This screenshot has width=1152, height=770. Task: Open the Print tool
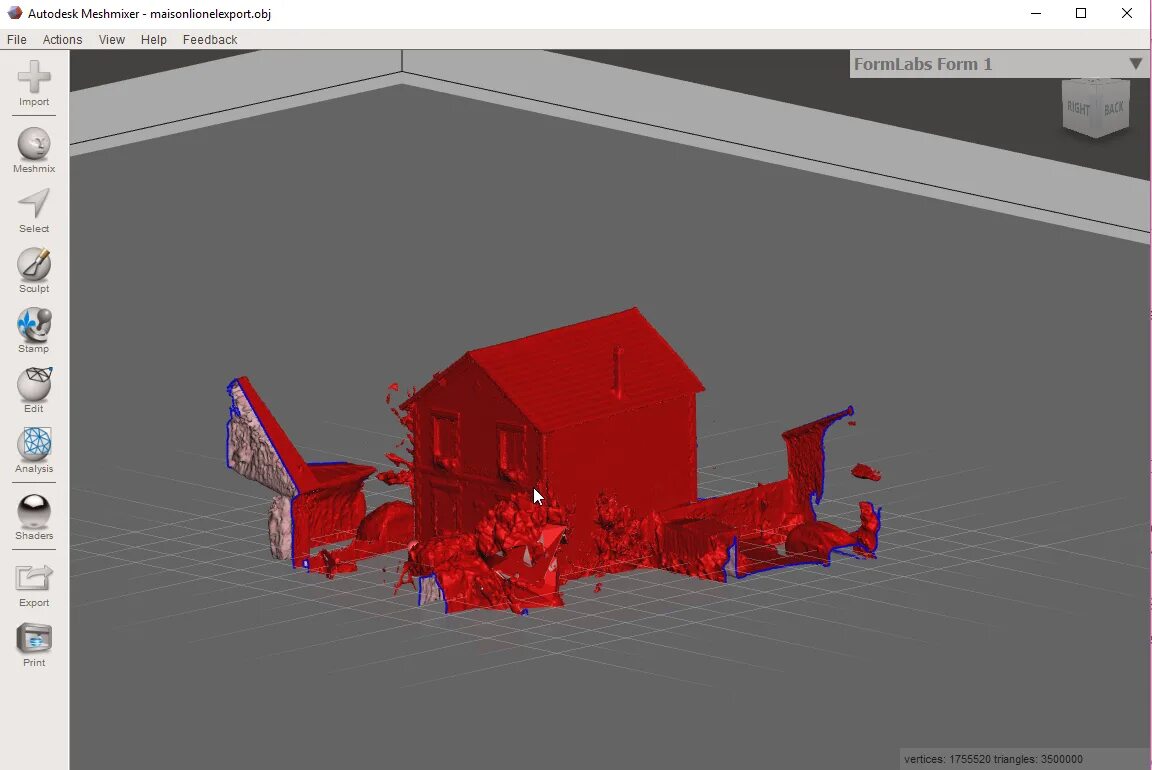[x=34, y=644]
